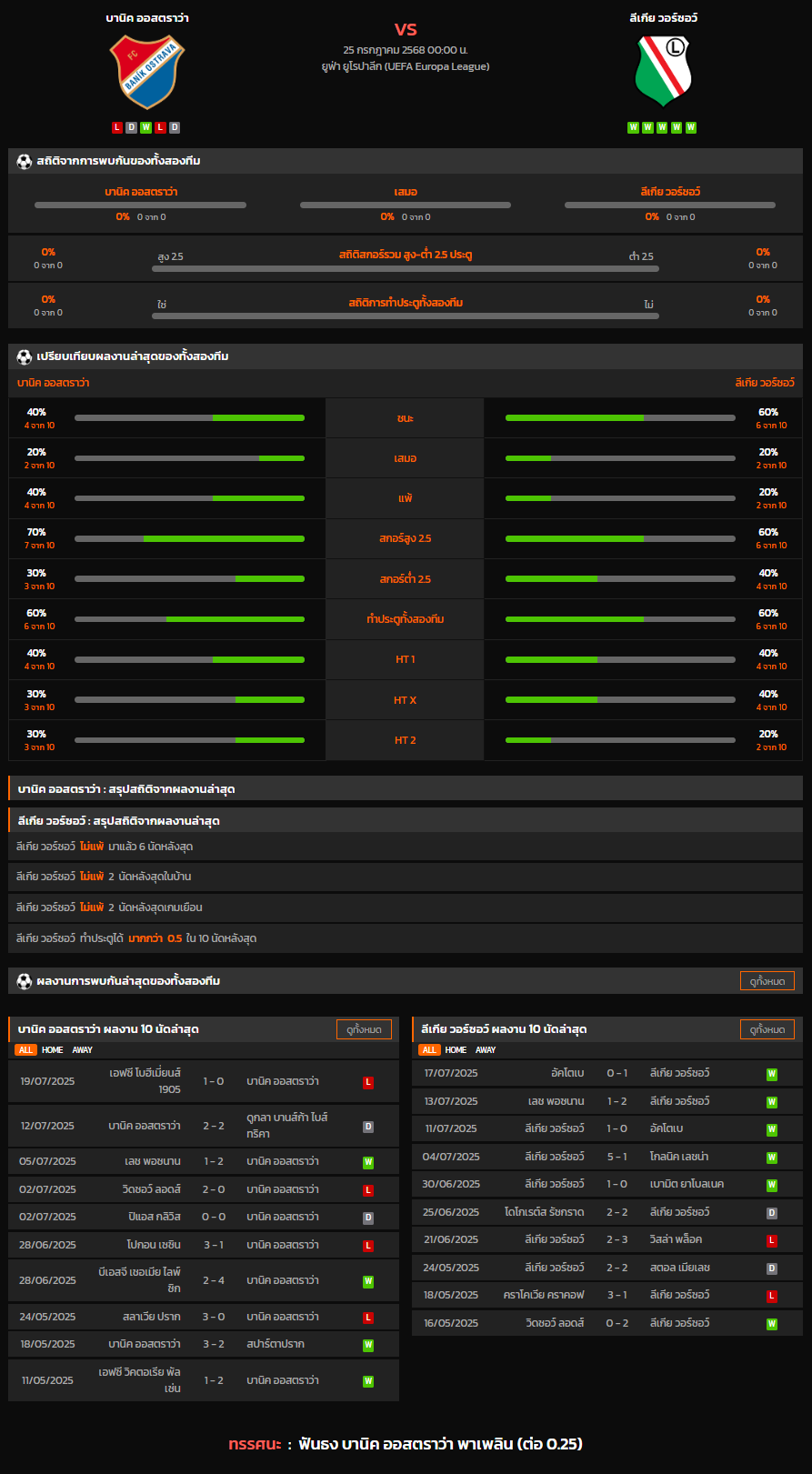The height and width of the screenshot is (1474, 812).
Task: Click the L badge on the คราโคเวีย คราคอฟ row
Action: [x=772, y=1296]
